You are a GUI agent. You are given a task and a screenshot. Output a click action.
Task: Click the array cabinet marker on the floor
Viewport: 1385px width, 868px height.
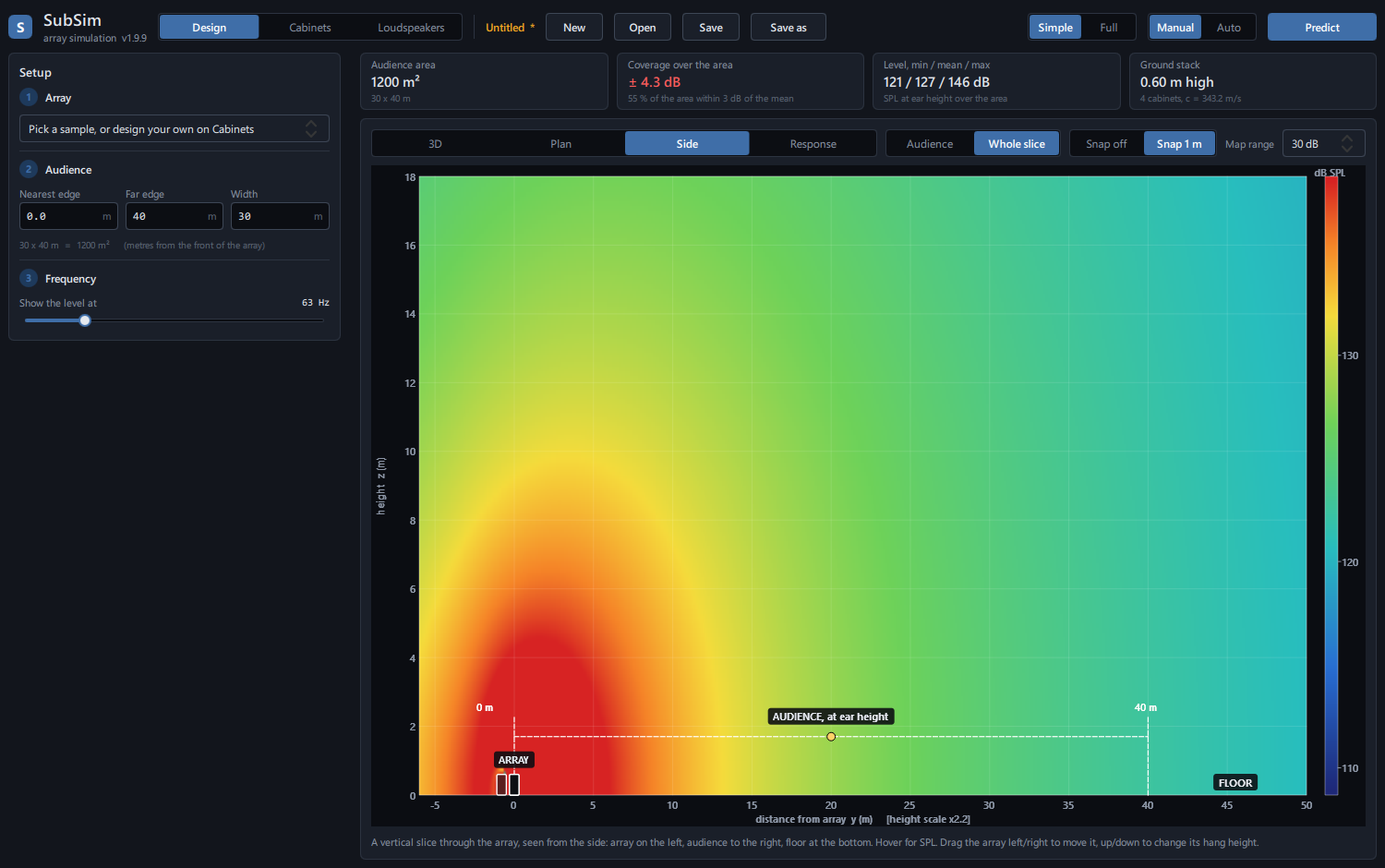tap(508, 784)
